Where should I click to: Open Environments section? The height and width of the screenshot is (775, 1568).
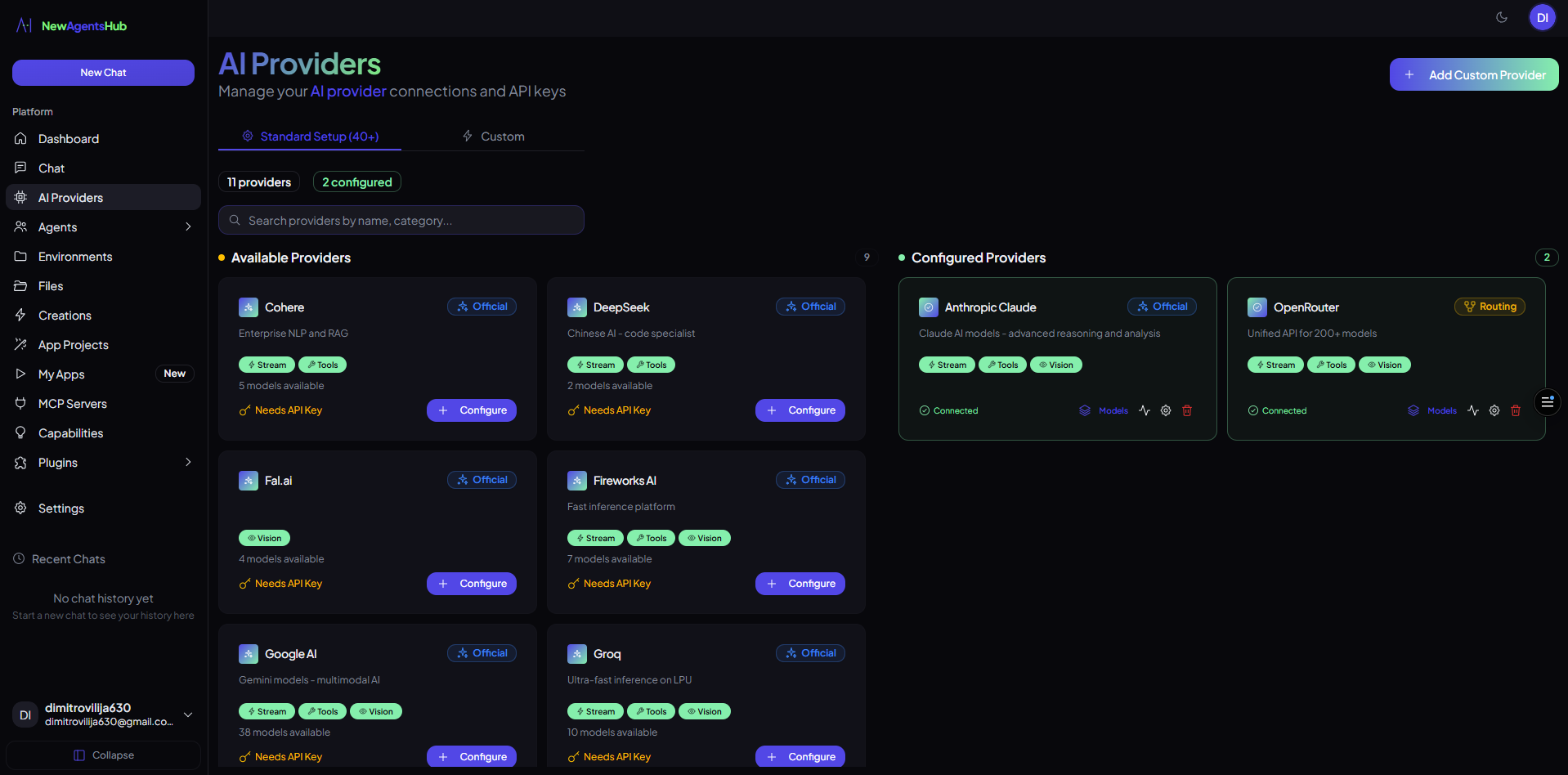[x=103, y=257]
